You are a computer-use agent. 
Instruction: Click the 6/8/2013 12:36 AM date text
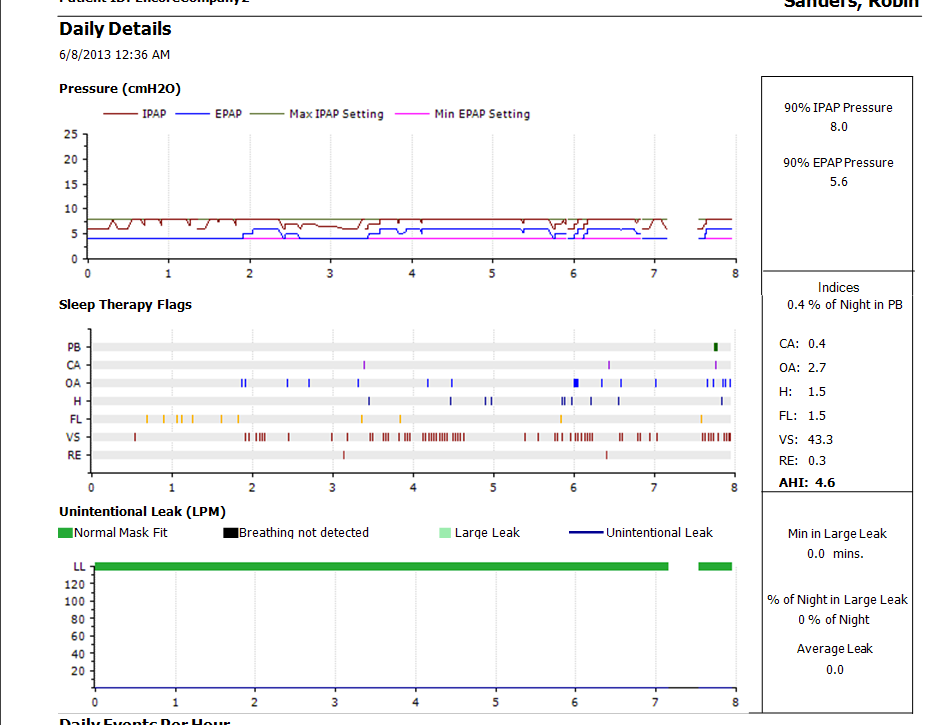point(114,54)
